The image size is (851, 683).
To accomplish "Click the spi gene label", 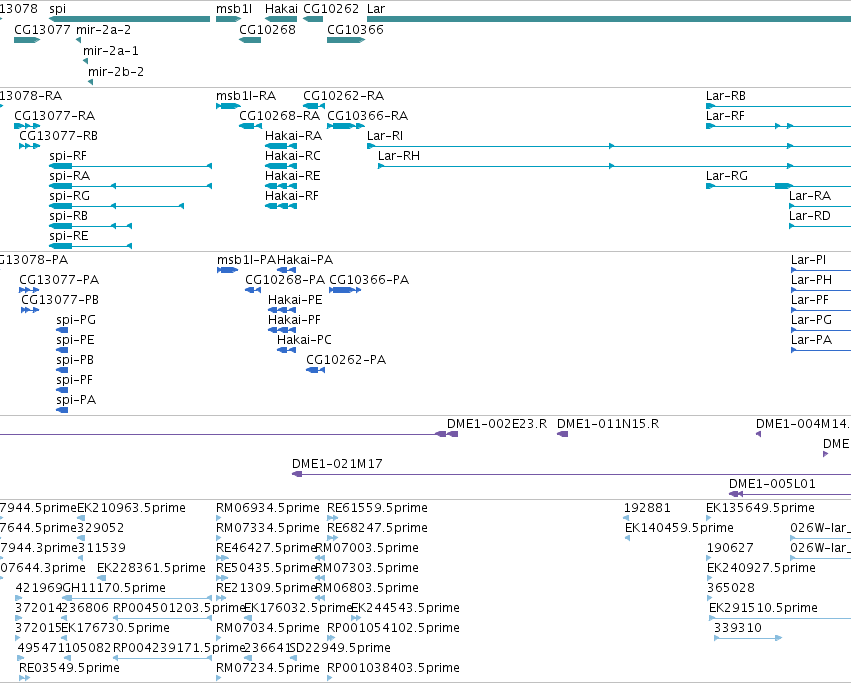I will click(x=57, y=9).
